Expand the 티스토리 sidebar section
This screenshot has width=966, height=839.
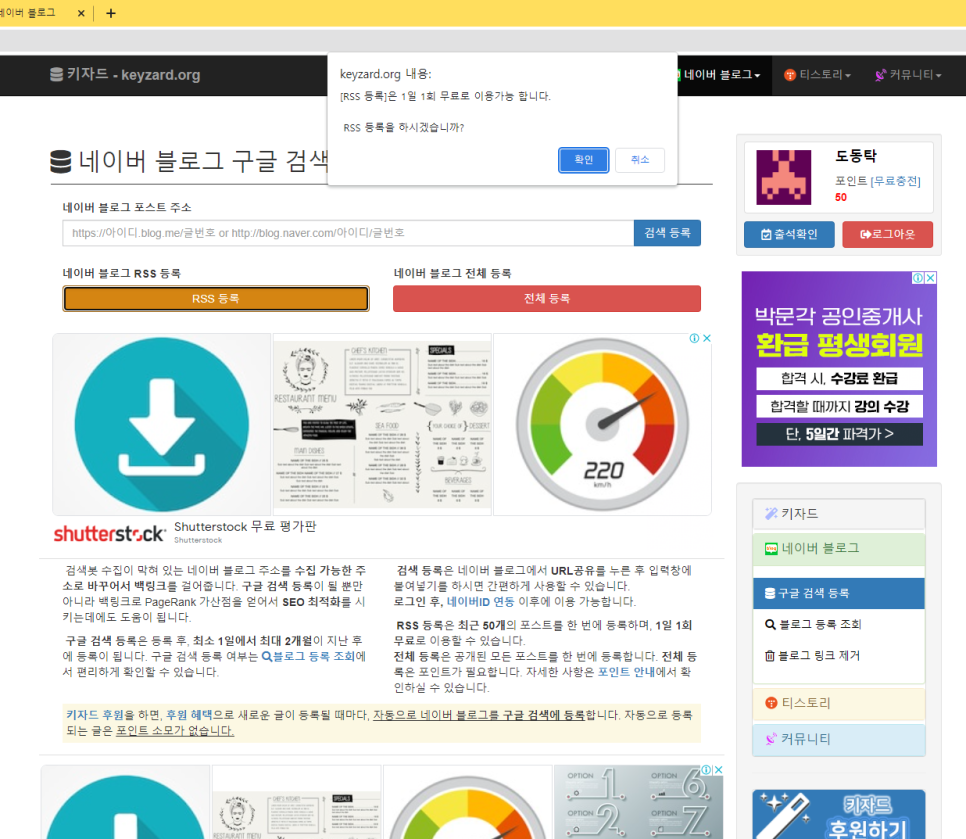coord(838,703)
